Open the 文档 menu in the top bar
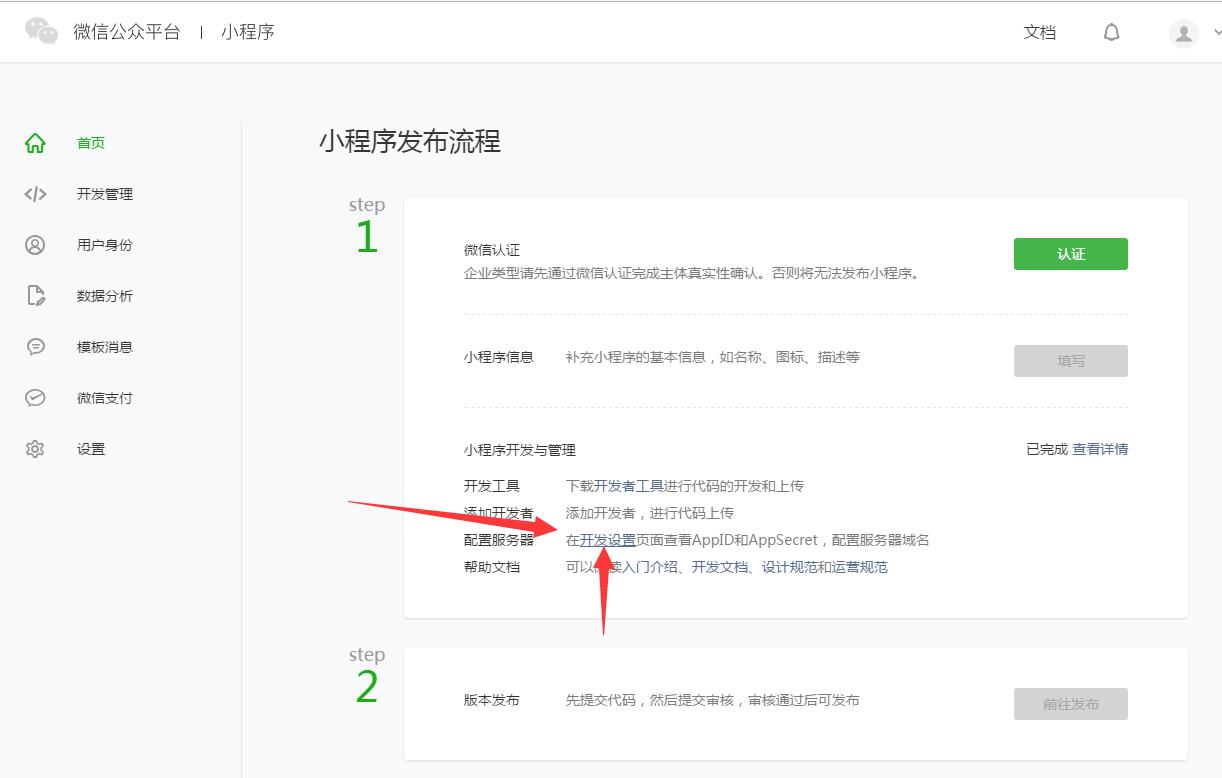 (x=1040, y=32)
